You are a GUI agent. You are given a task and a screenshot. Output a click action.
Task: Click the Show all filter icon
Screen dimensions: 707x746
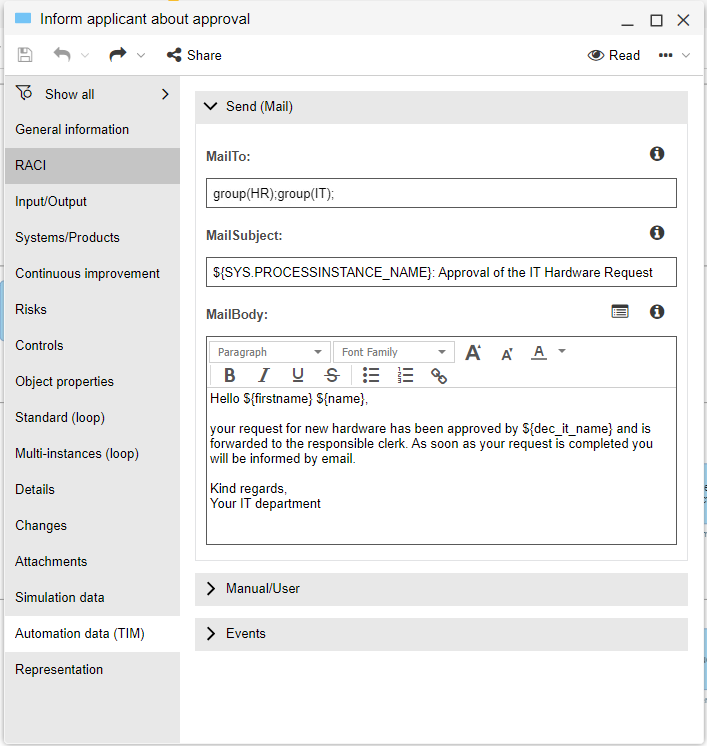pos(24,93)
